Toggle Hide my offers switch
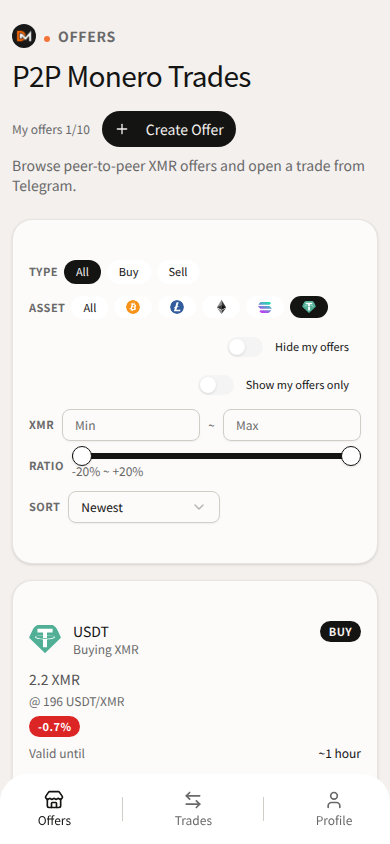This screenshot has width=390, height=844. [245, 347]
